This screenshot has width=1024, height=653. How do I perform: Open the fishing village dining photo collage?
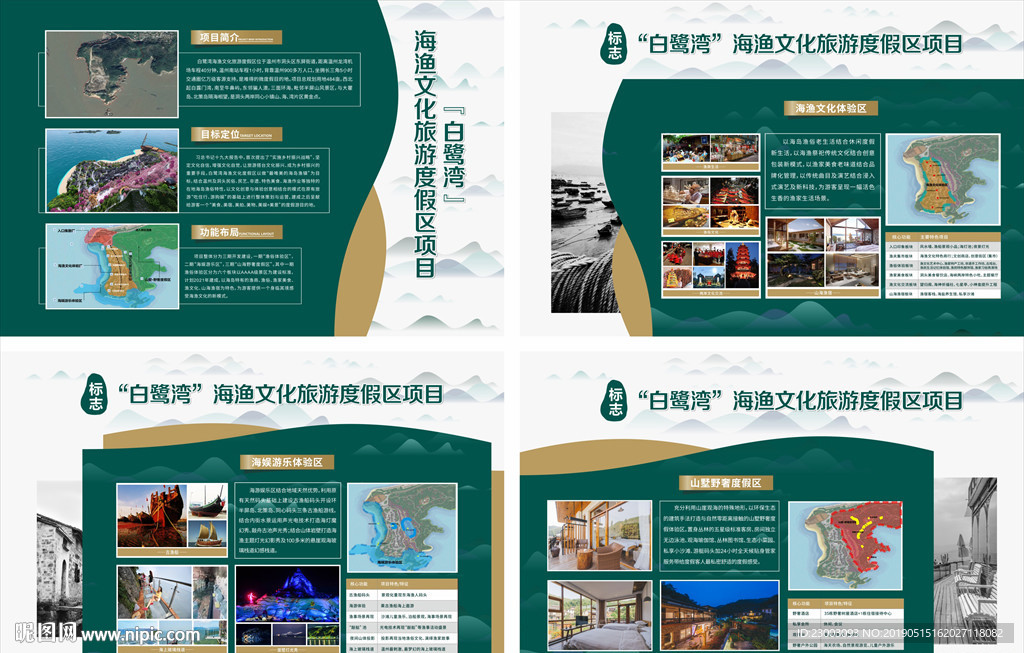click(x=711, y=152)
